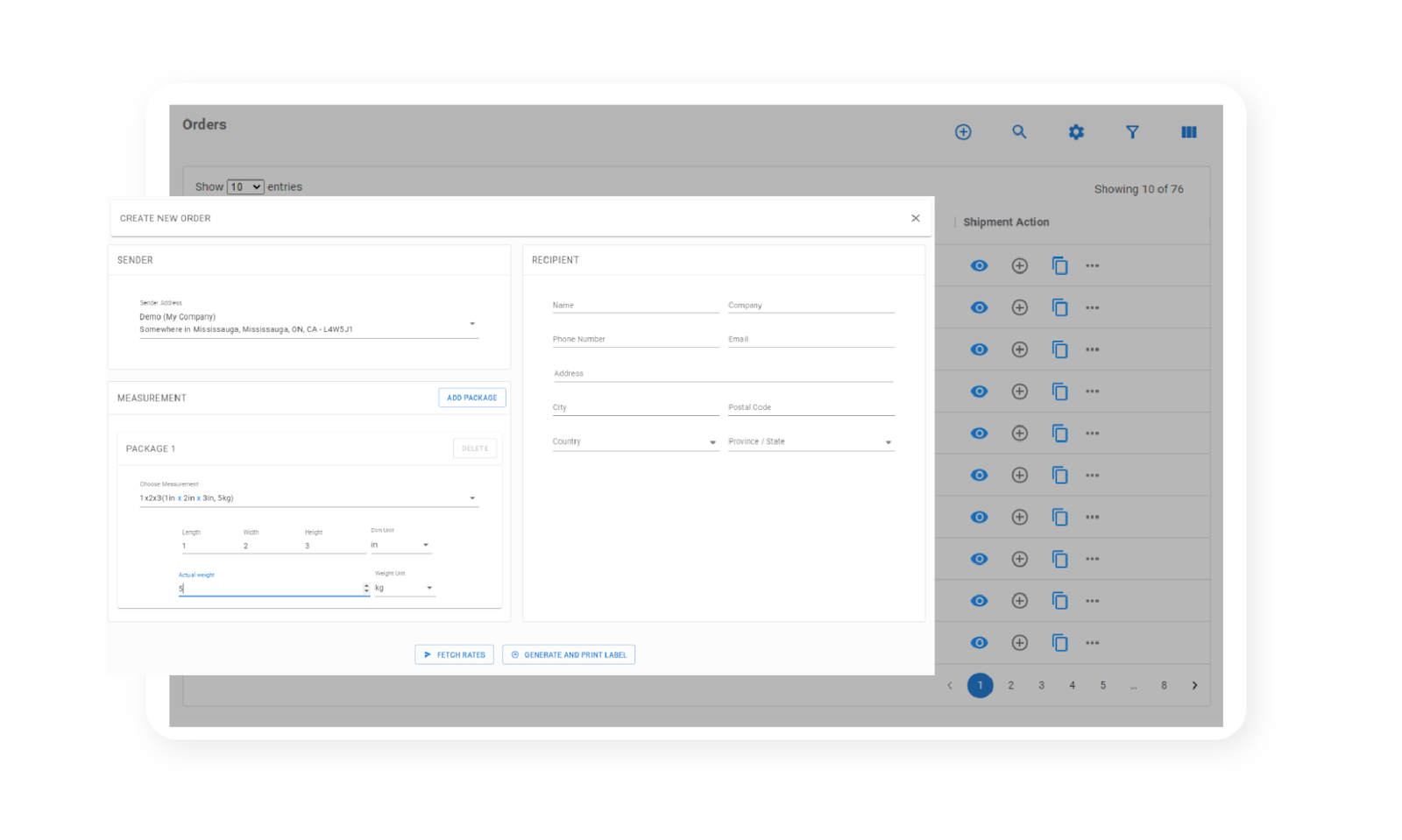Go to next page with right chevron

pyautogui.click(x=1194, y=686)
